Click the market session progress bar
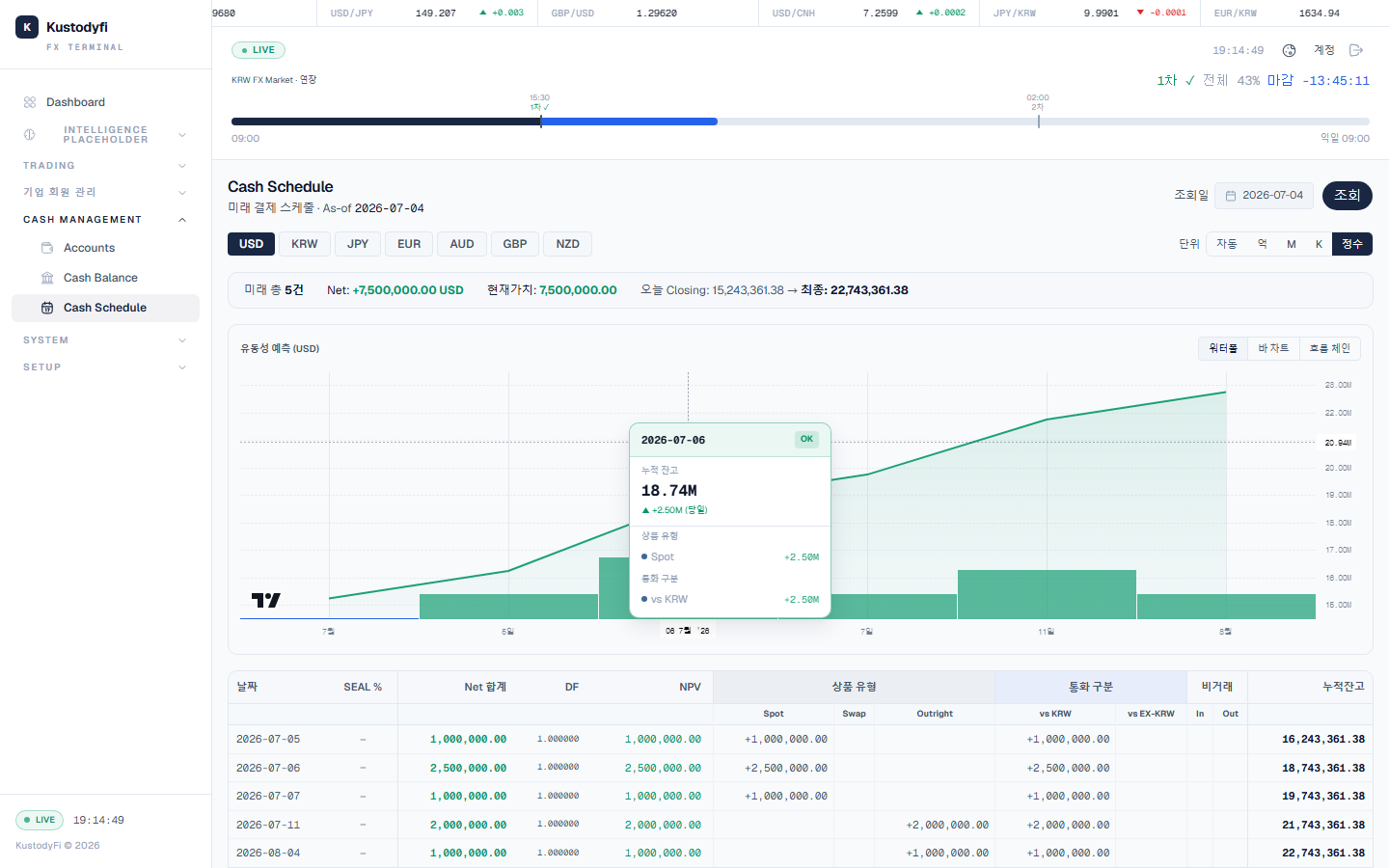 point(801,122)
